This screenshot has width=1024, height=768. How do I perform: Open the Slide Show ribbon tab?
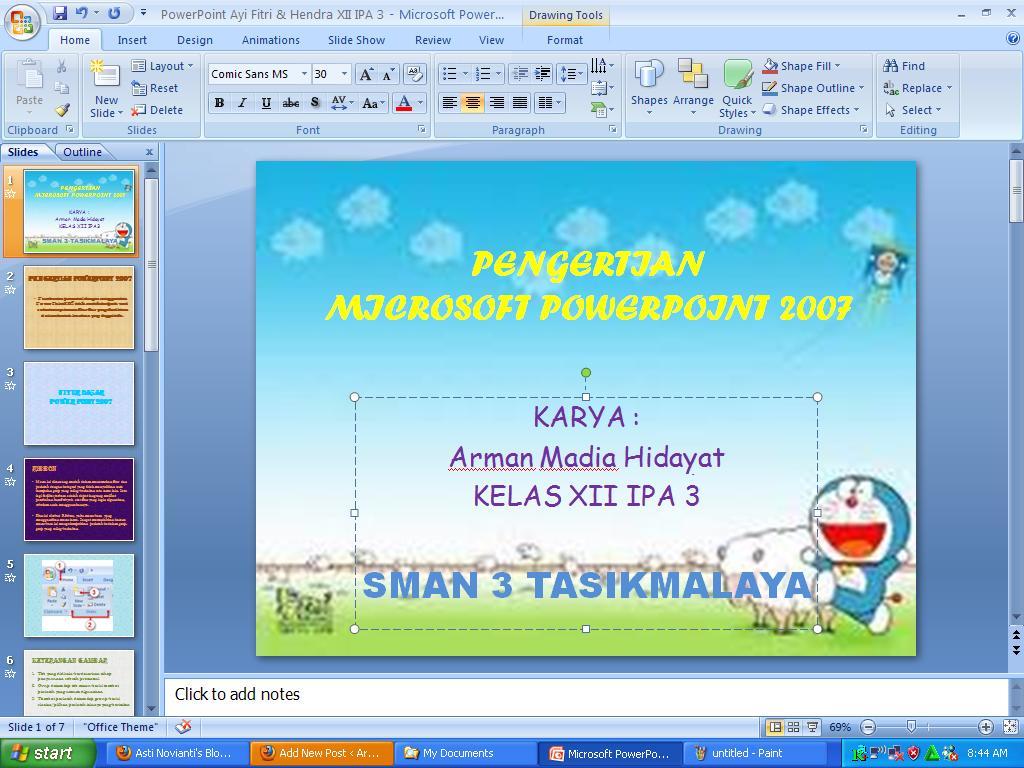pyautogui.click(x=356, y=40)
